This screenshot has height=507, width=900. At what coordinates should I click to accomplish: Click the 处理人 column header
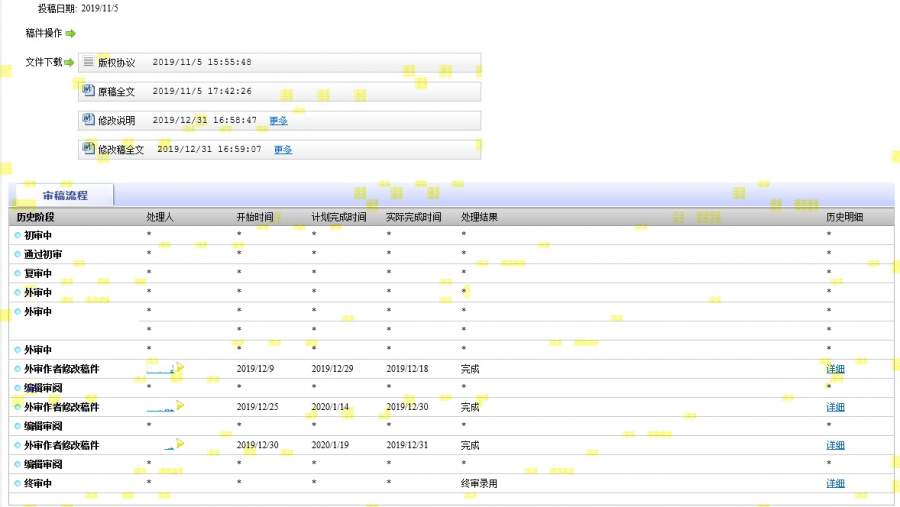[x=160, y=217]
